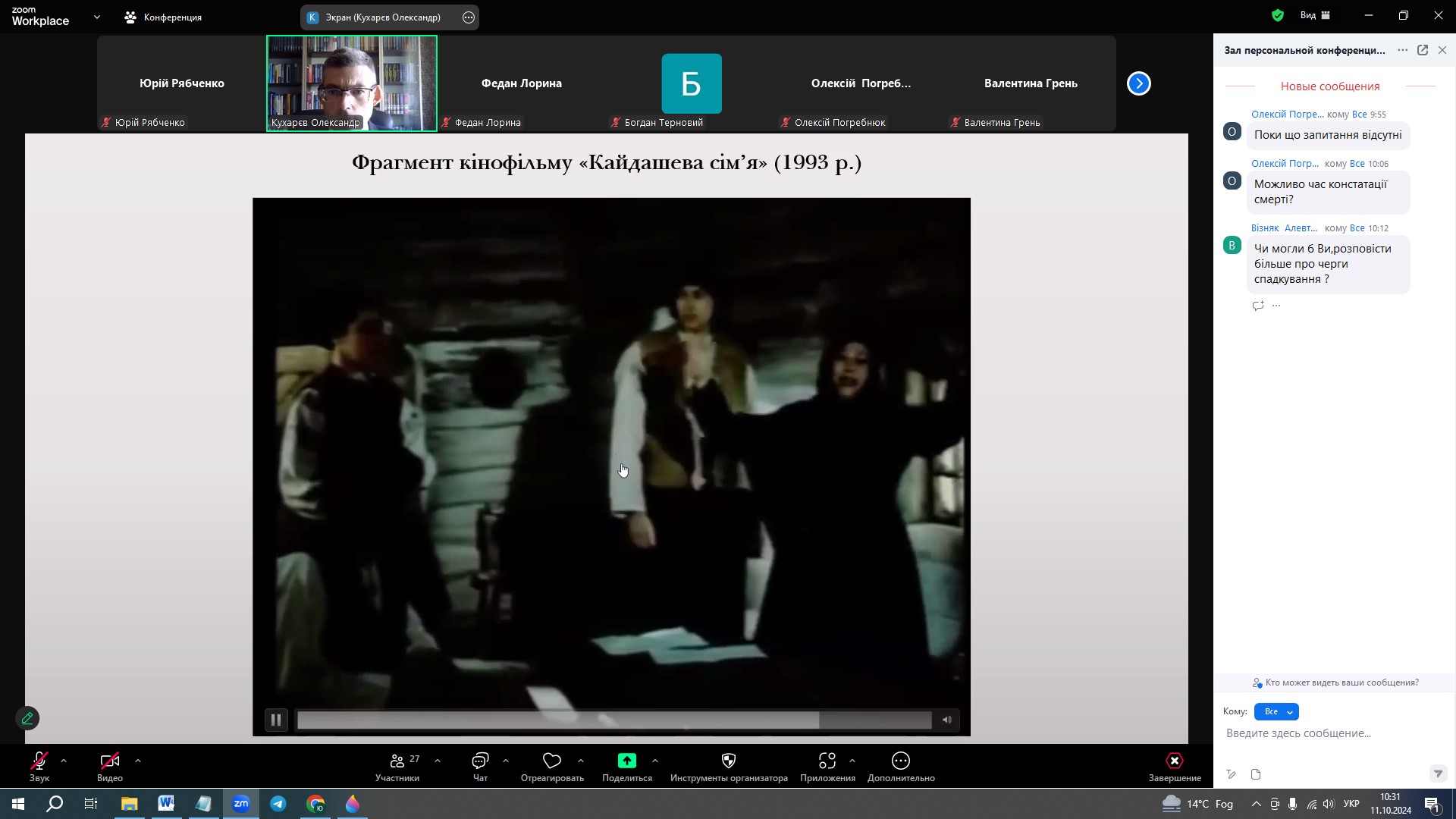This screenshot has height=819, width=1456.
Task: Click the Зал персональной конференци... title
Action: (x=1304, y=50)
